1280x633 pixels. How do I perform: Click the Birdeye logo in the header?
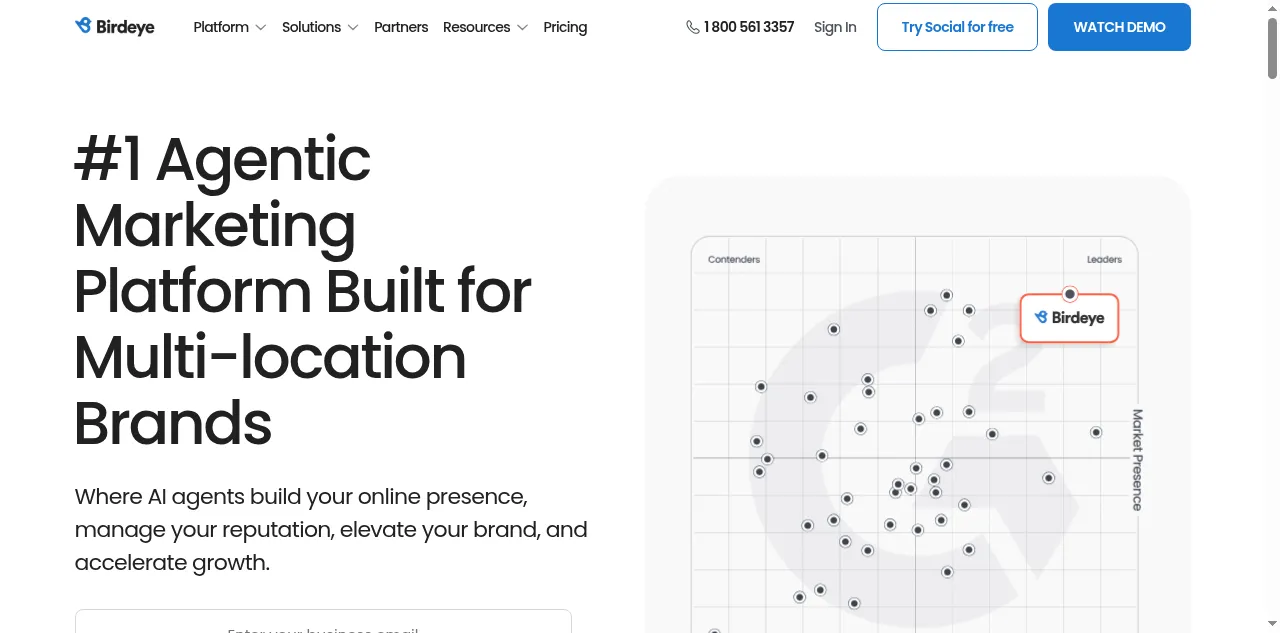(x=114, y=27)
